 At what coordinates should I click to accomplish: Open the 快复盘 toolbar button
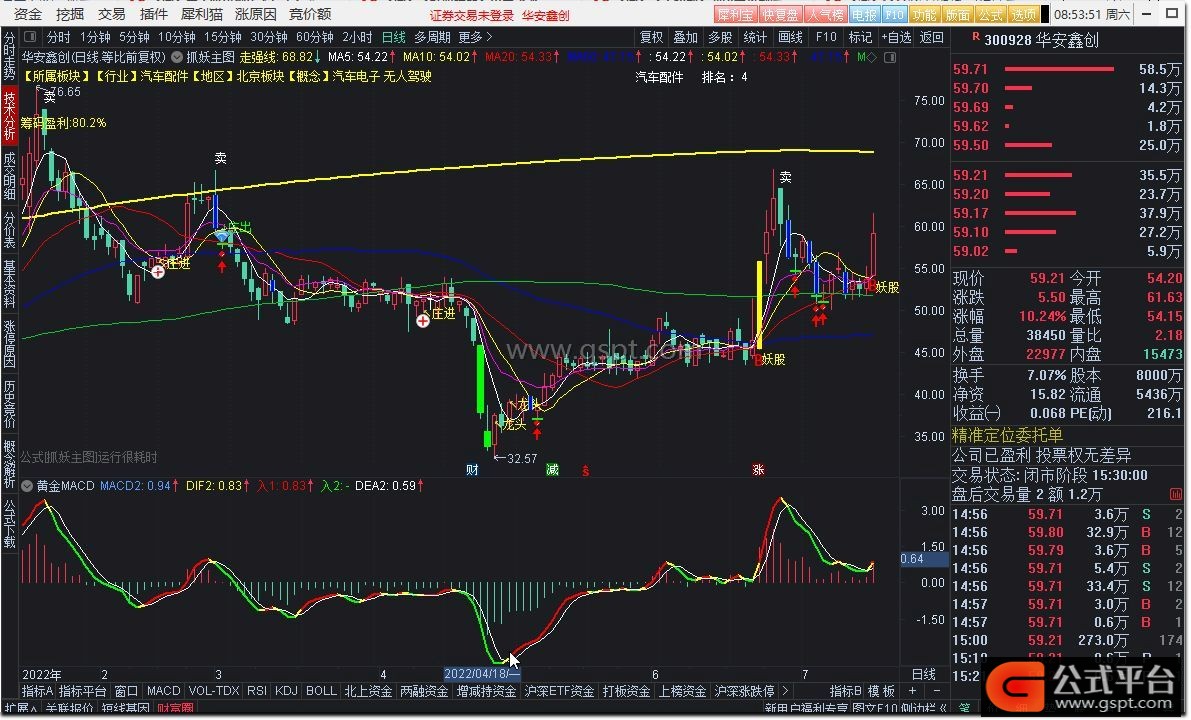pos(780,14)
